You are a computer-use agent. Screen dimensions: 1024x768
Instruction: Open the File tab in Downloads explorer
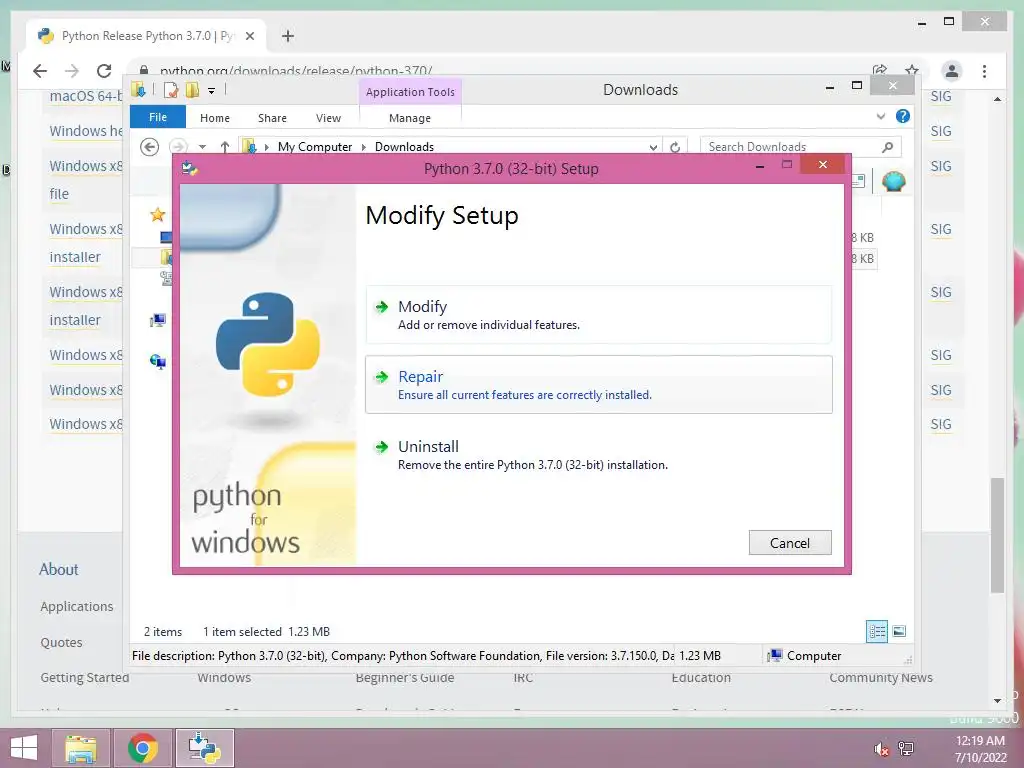157,117
